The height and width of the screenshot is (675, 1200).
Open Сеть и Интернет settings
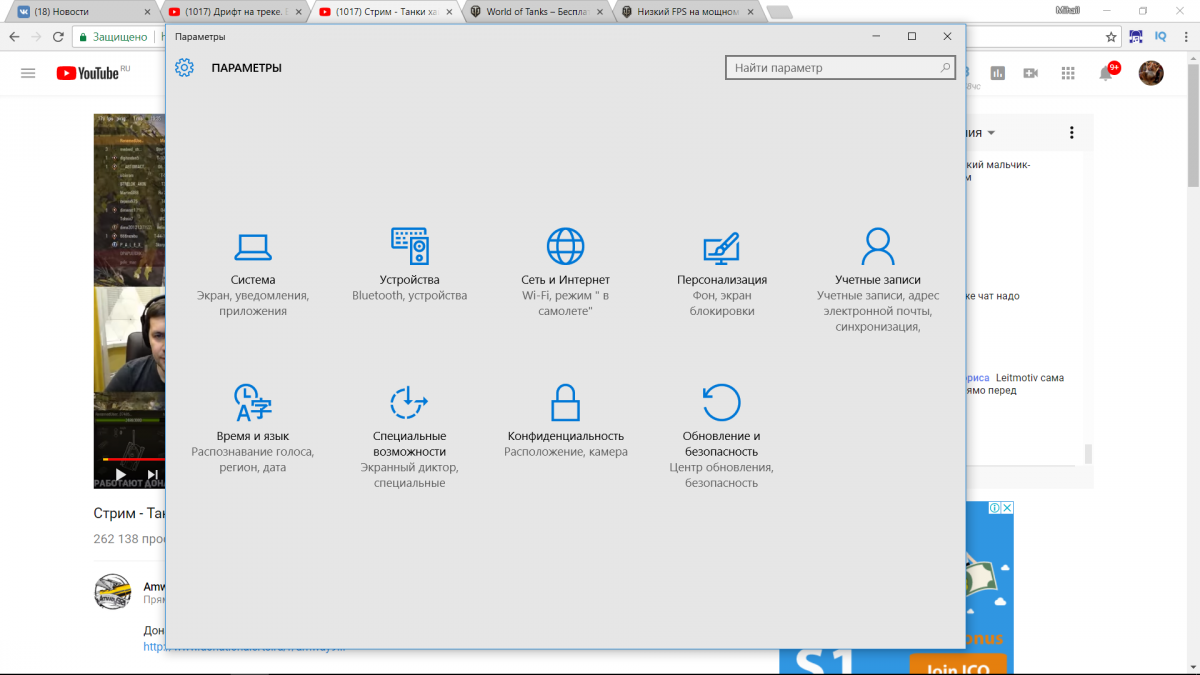click(565, 272)
